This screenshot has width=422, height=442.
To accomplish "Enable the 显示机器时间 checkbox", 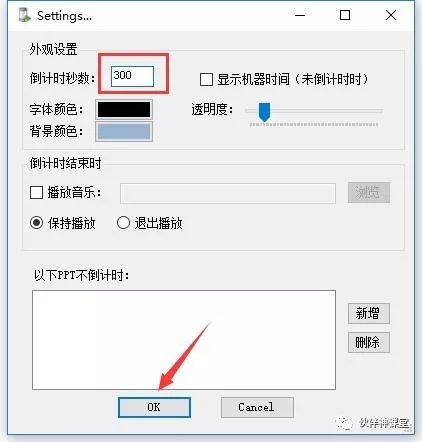I will (x=206, y=80).
